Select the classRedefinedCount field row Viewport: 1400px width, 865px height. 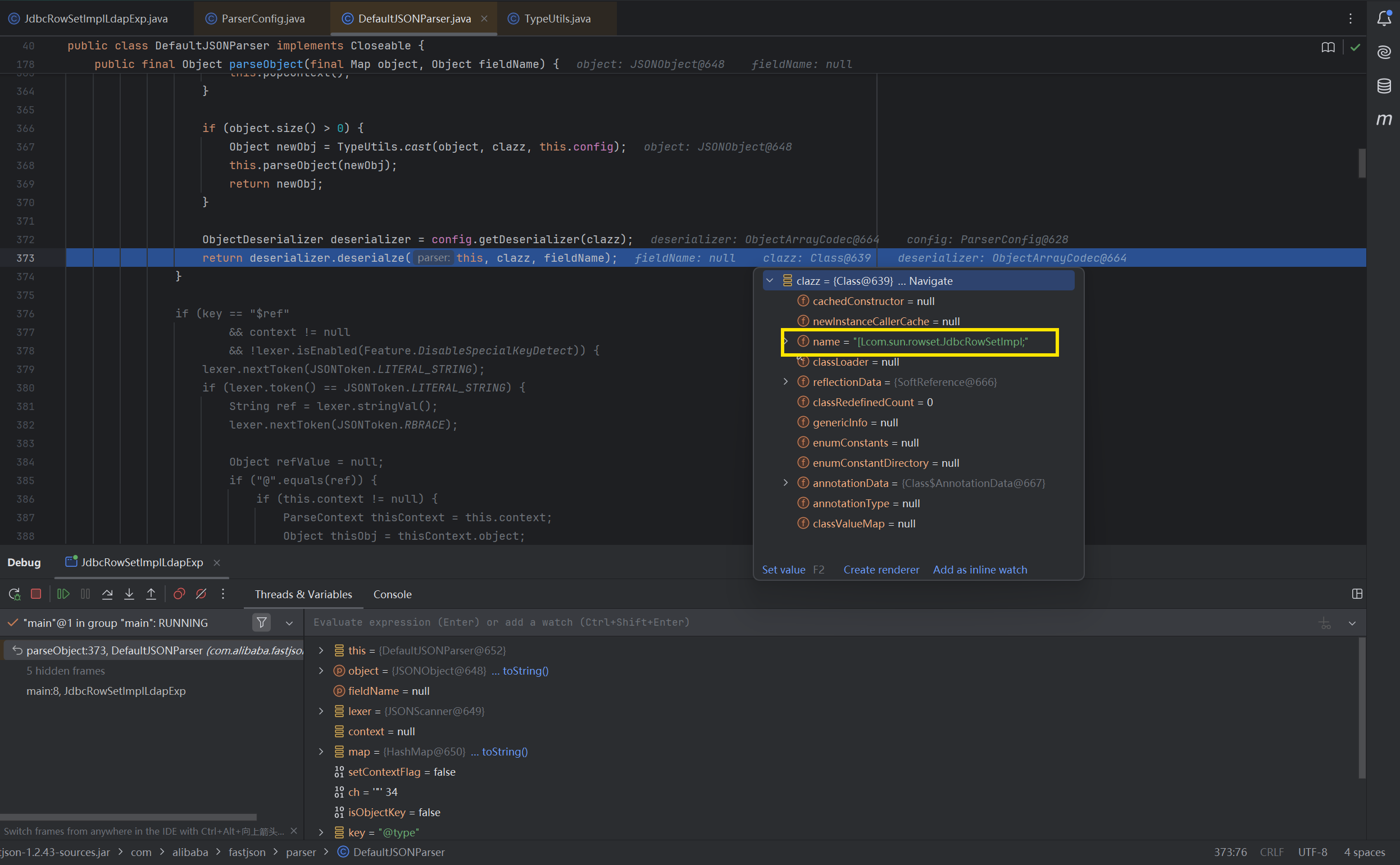click(x=919, y=402)
